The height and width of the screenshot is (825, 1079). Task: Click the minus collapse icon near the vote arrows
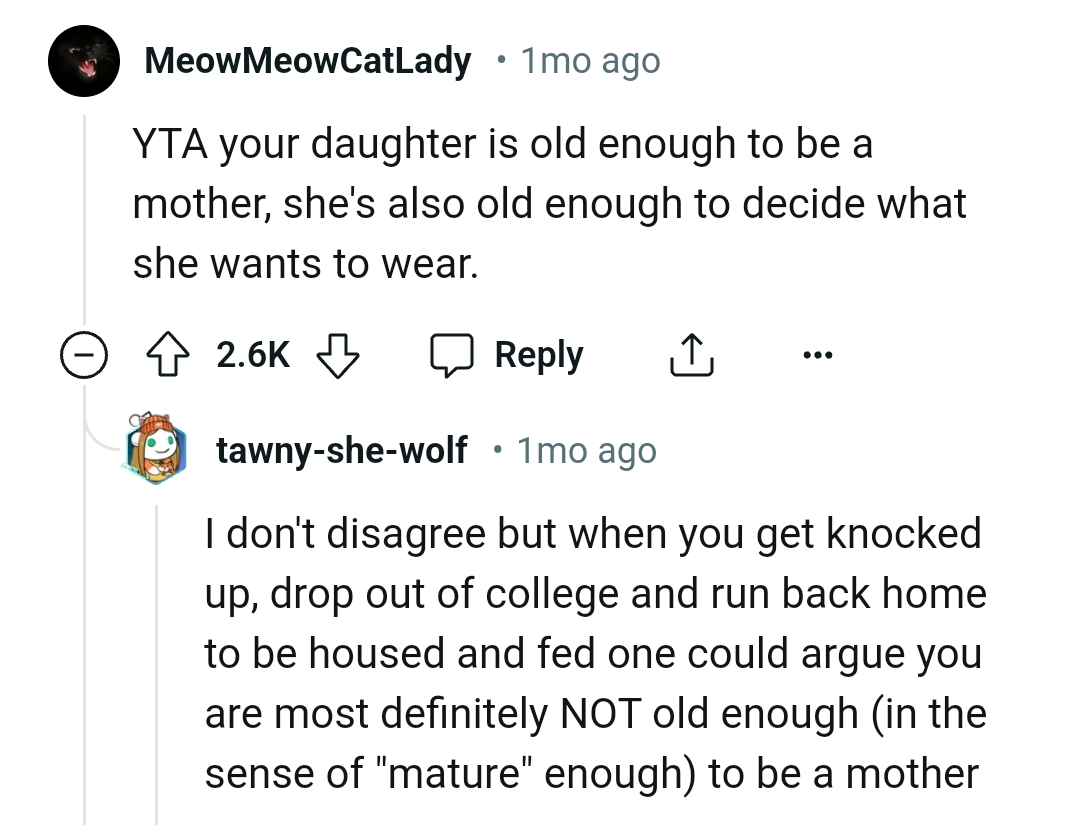coord(85,353)
